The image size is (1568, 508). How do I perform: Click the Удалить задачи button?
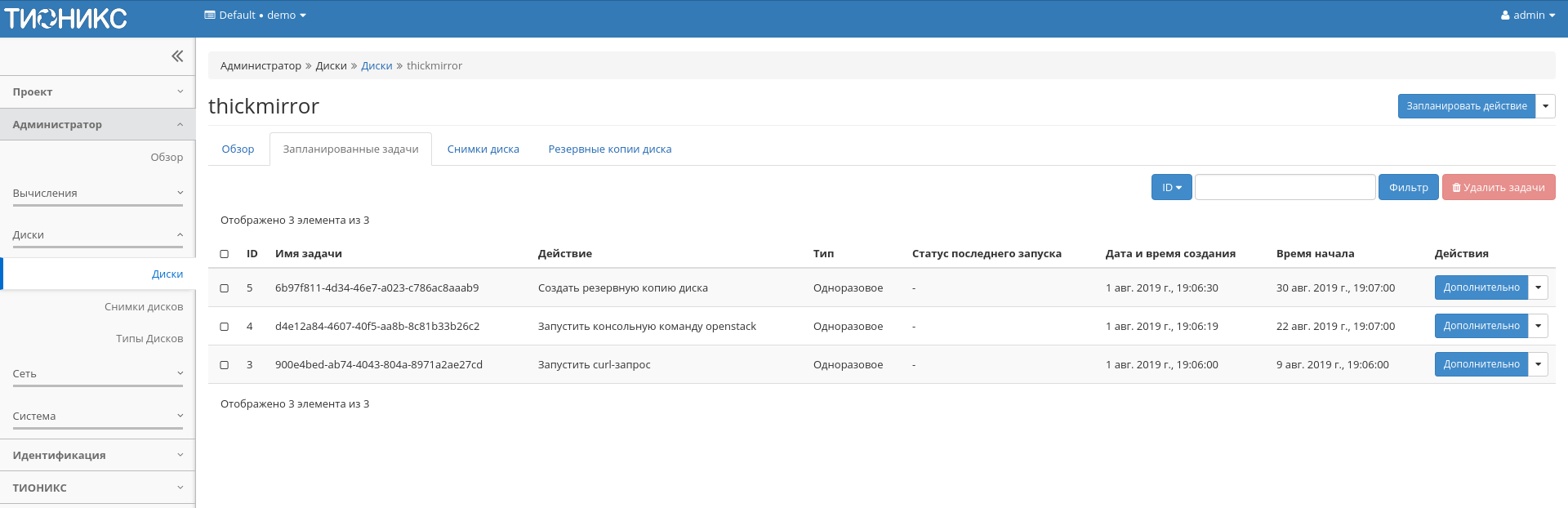pyautogui.click(x=1498, y=188)
